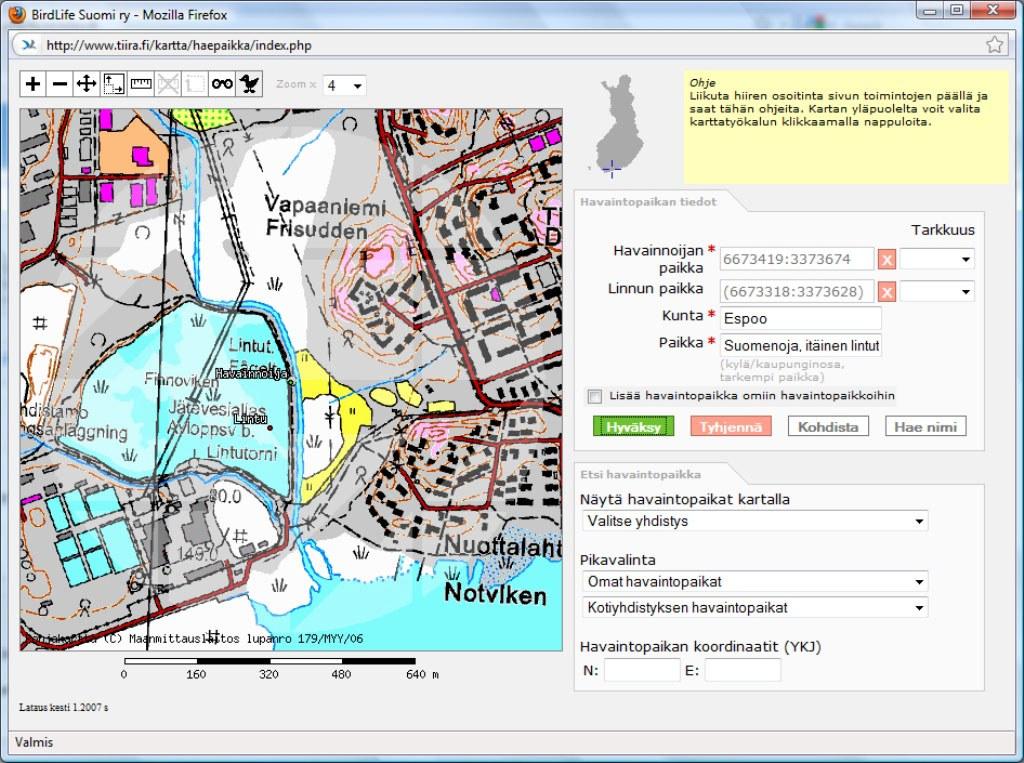This screenshot has height=763, width=1024.
Task: Activate the pan/move map tool
Action: [87, 84]
